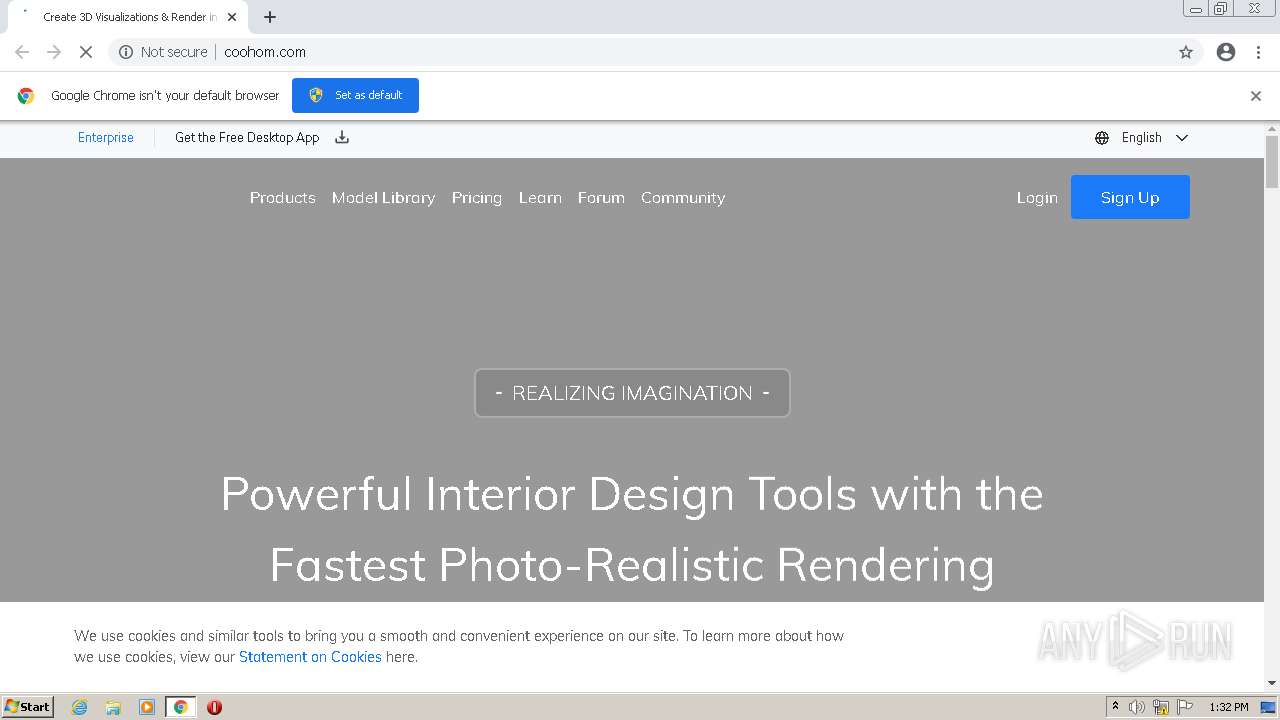
Task: Open the Products menu
Action: point(283,198)
